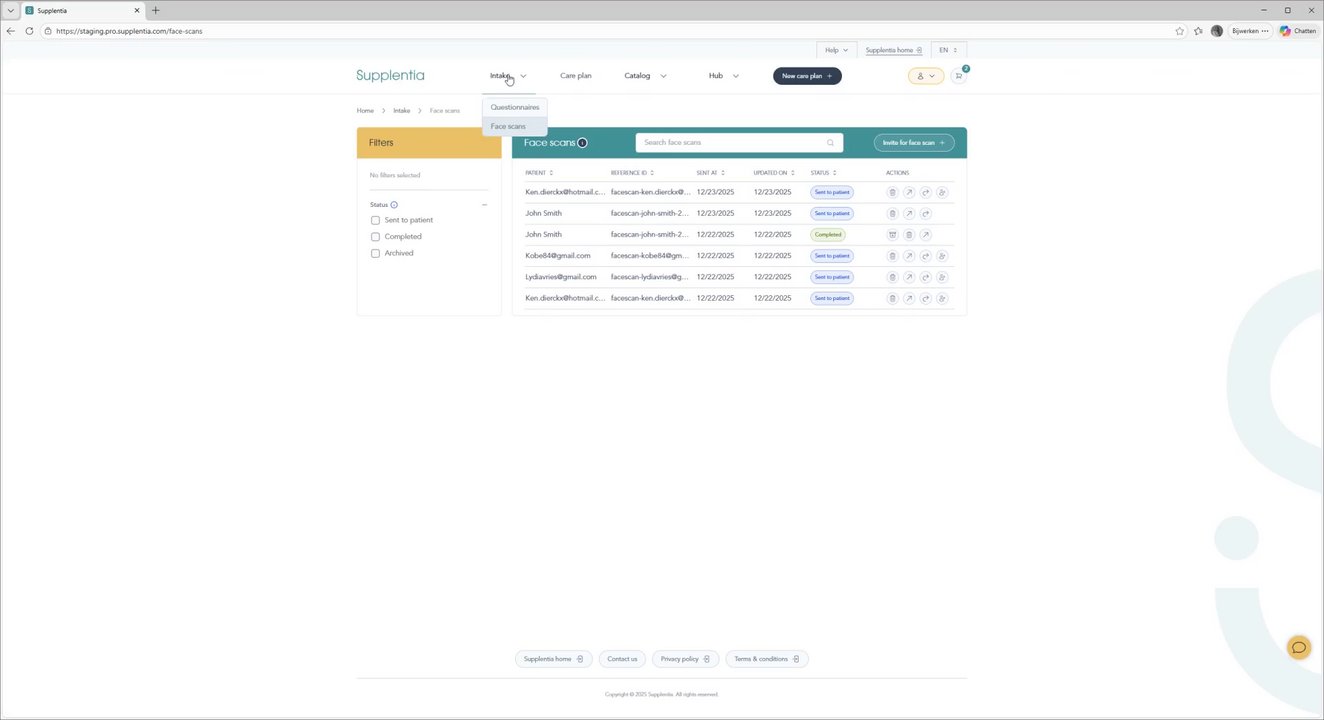The width and height of the screenshot is (1324, 720).
Task: Add patient for Ken.dierckx scan sent 12/23/2025
Action: 942,192
